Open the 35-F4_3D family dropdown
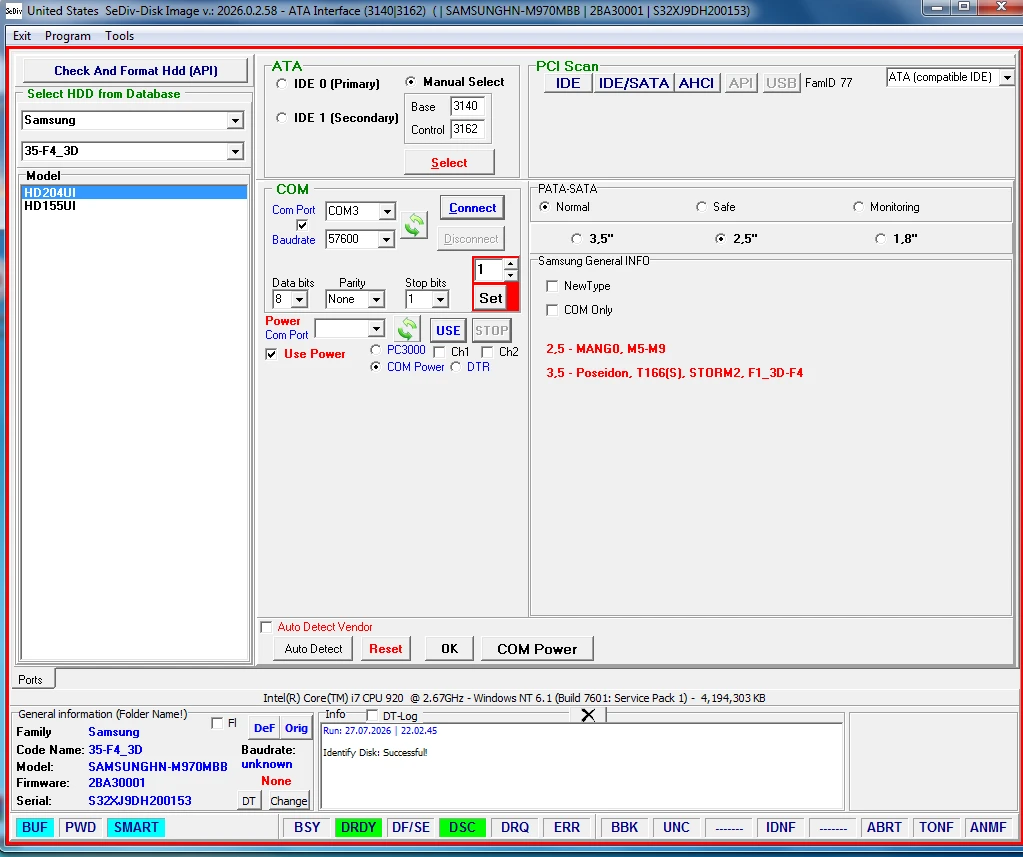 [235, 151]
